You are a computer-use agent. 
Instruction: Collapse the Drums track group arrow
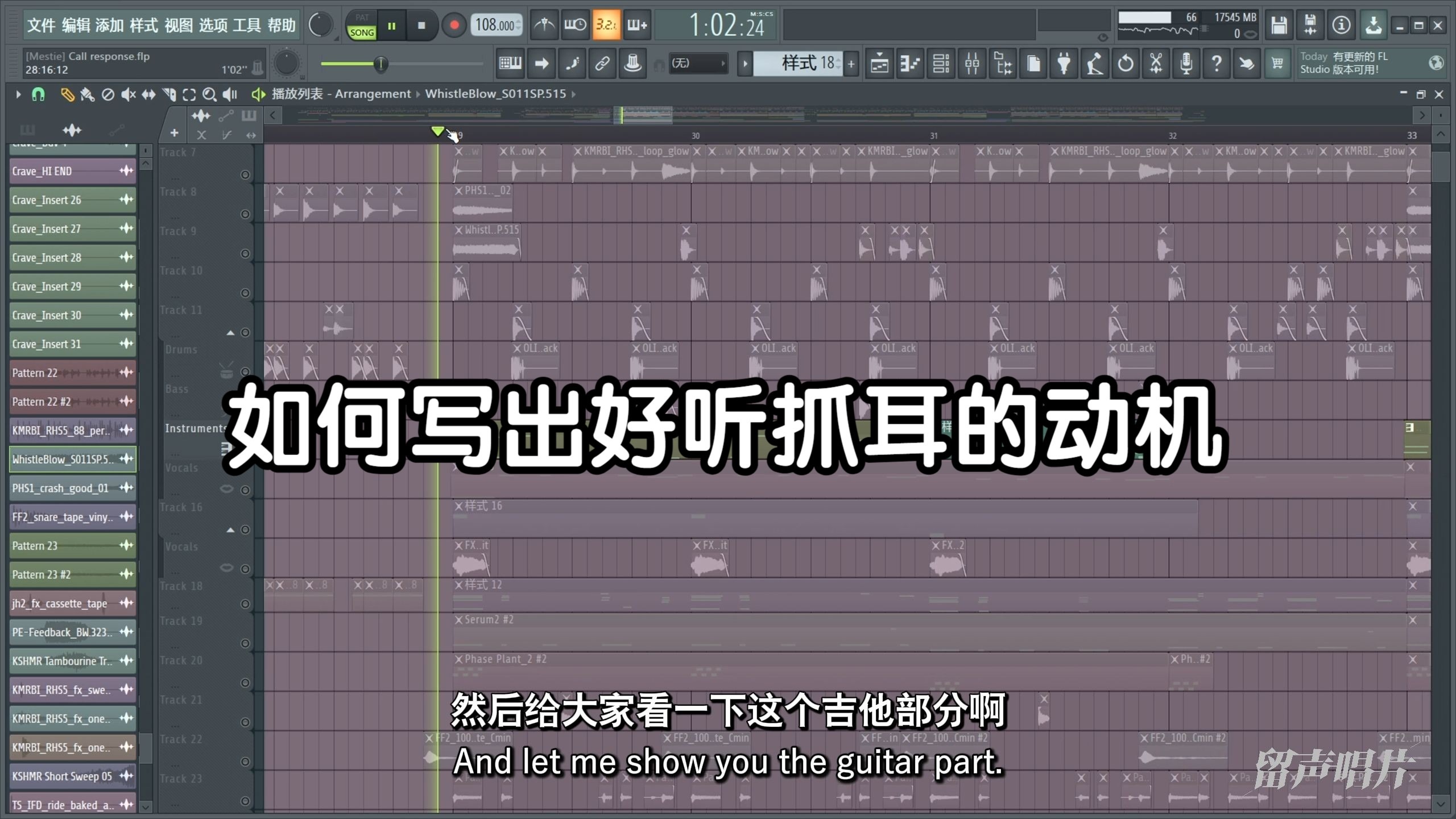tap(231, 333)
